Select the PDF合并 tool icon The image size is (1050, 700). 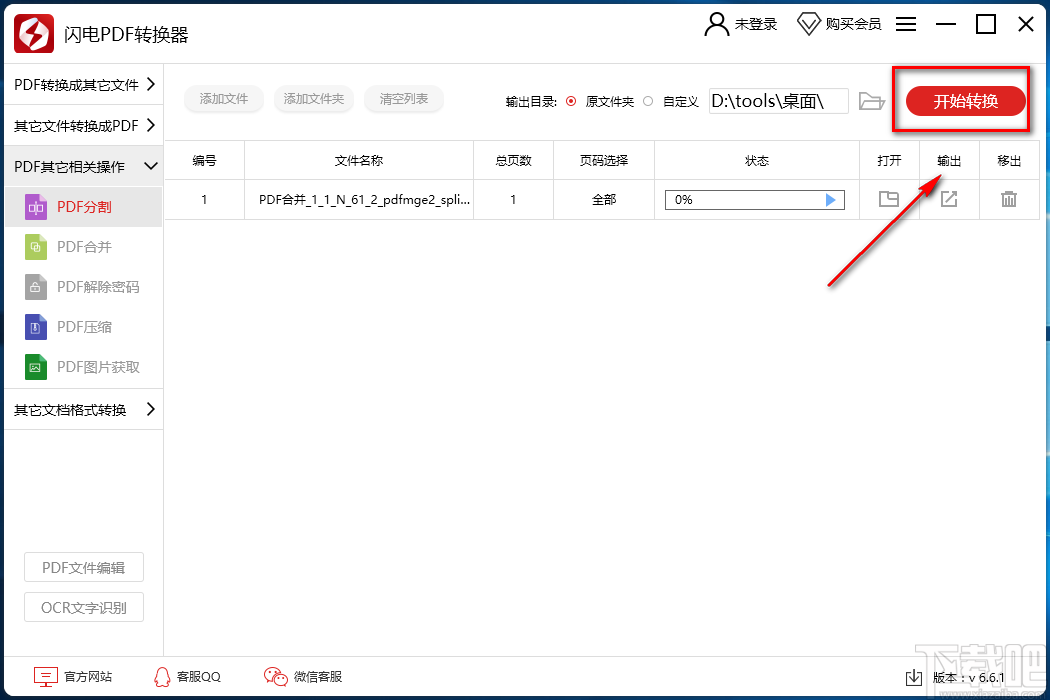point(35,247)
